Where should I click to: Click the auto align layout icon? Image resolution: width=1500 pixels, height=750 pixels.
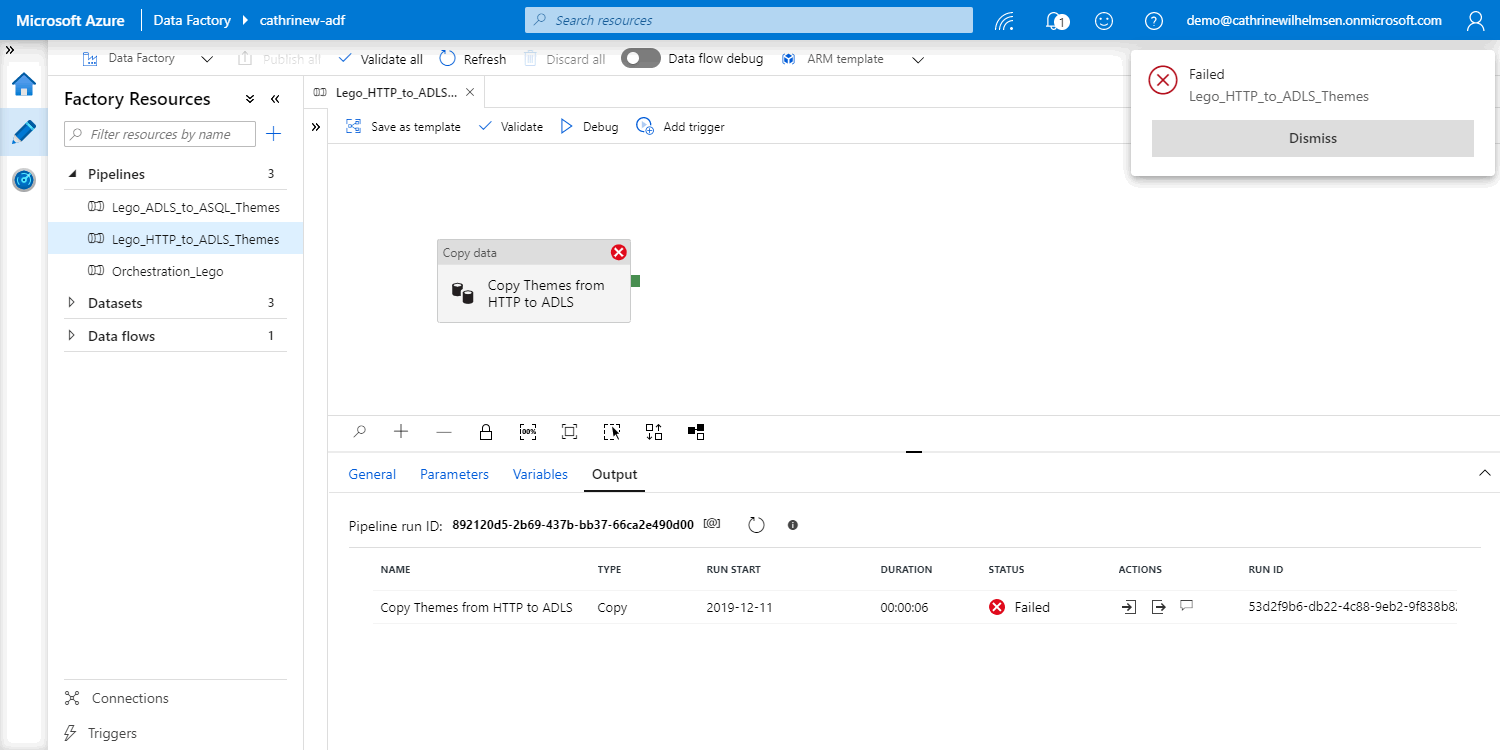[x=654, y=432]
